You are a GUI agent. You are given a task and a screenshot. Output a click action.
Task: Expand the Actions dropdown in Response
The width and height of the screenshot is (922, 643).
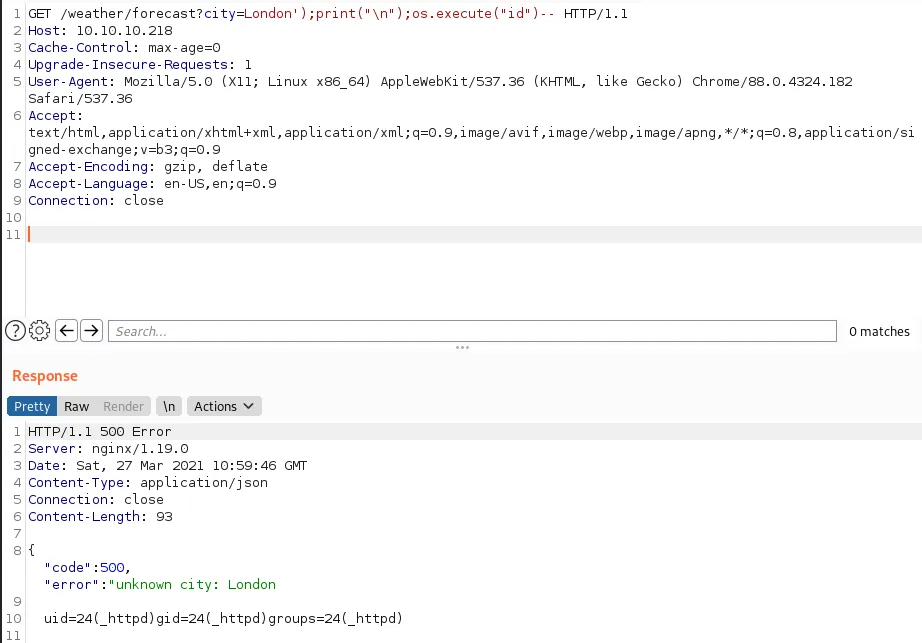[x=224, y=406]
